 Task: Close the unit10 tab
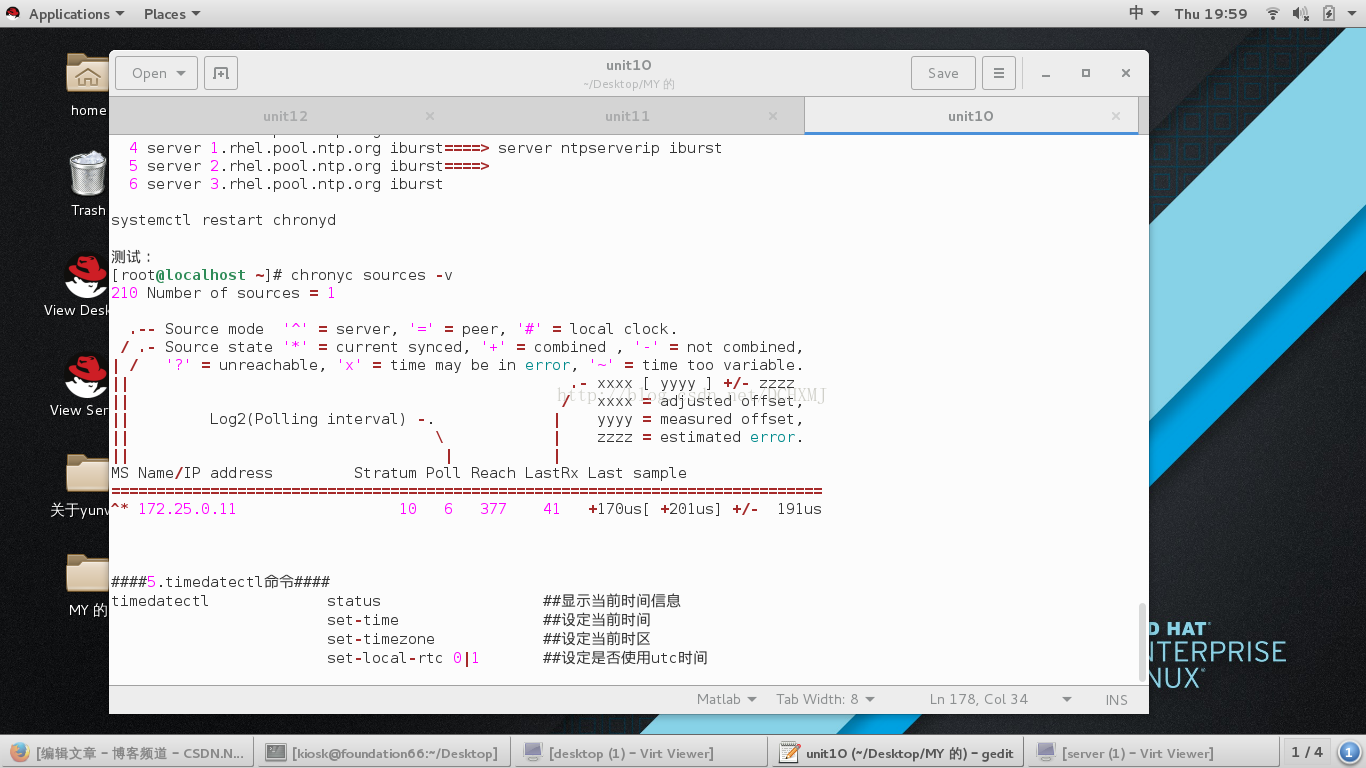pyautogui.click(x=1117, y=116)
